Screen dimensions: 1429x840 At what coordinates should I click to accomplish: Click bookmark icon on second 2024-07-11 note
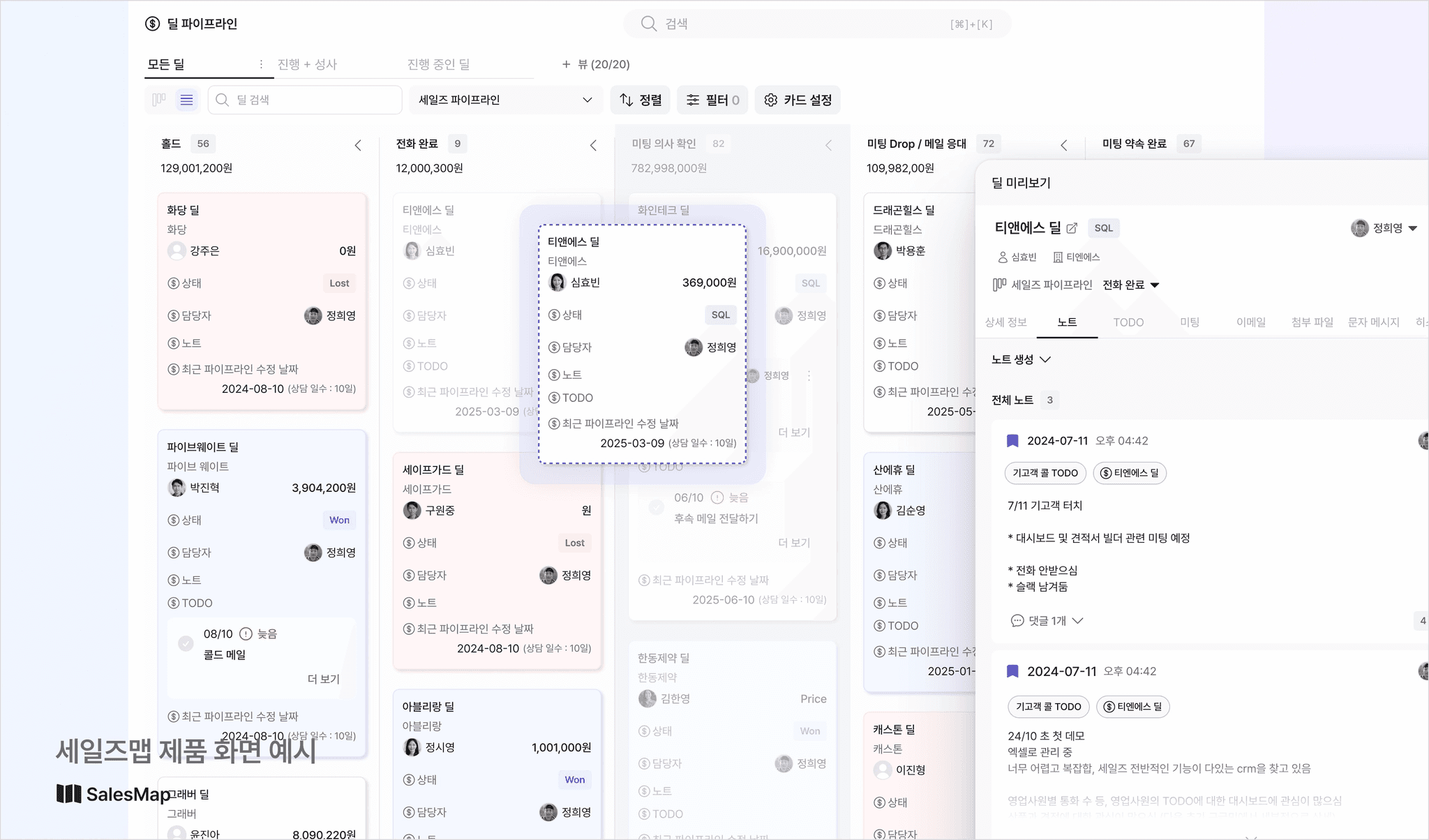tap(1012, 671)
